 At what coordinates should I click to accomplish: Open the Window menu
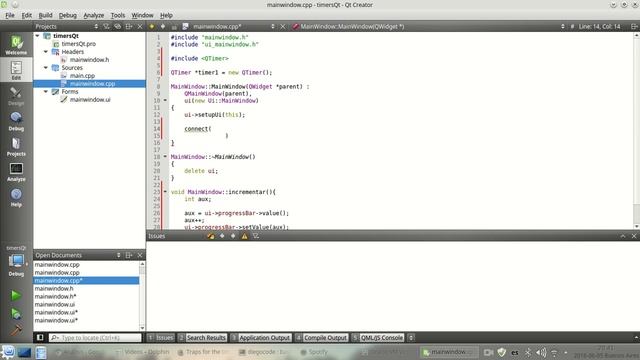tap(142, 15)
